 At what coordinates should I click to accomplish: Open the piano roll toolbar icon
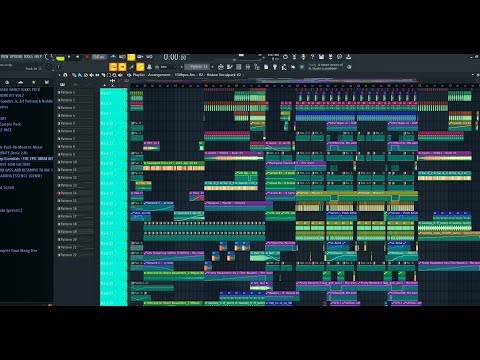coord(230,67)
